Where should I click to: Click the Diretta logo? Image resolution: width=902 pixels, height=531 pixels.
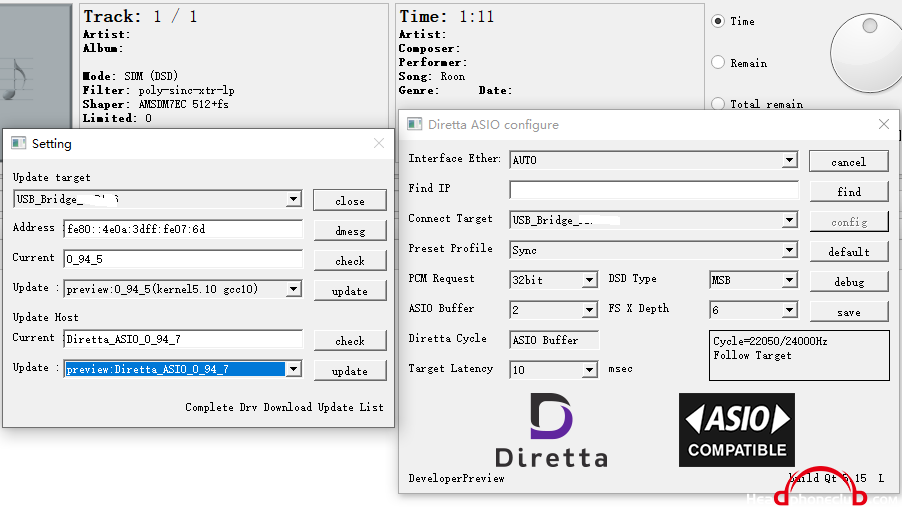[551, 430]
